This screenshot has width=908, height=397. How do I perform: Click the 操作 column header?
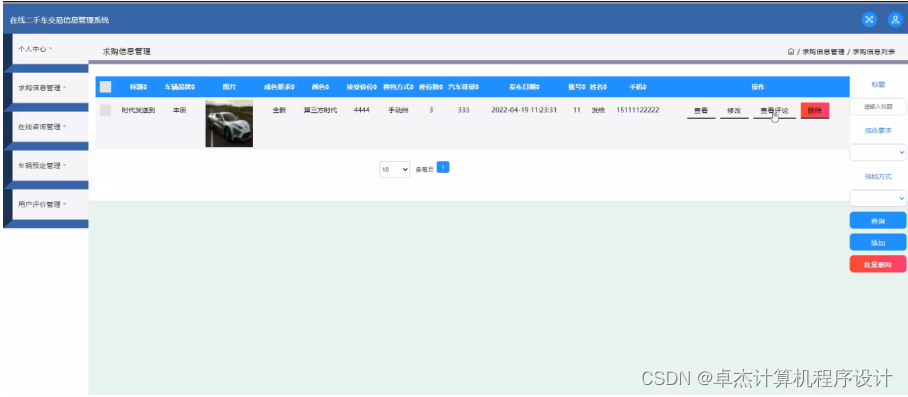(x=758, y=87)
